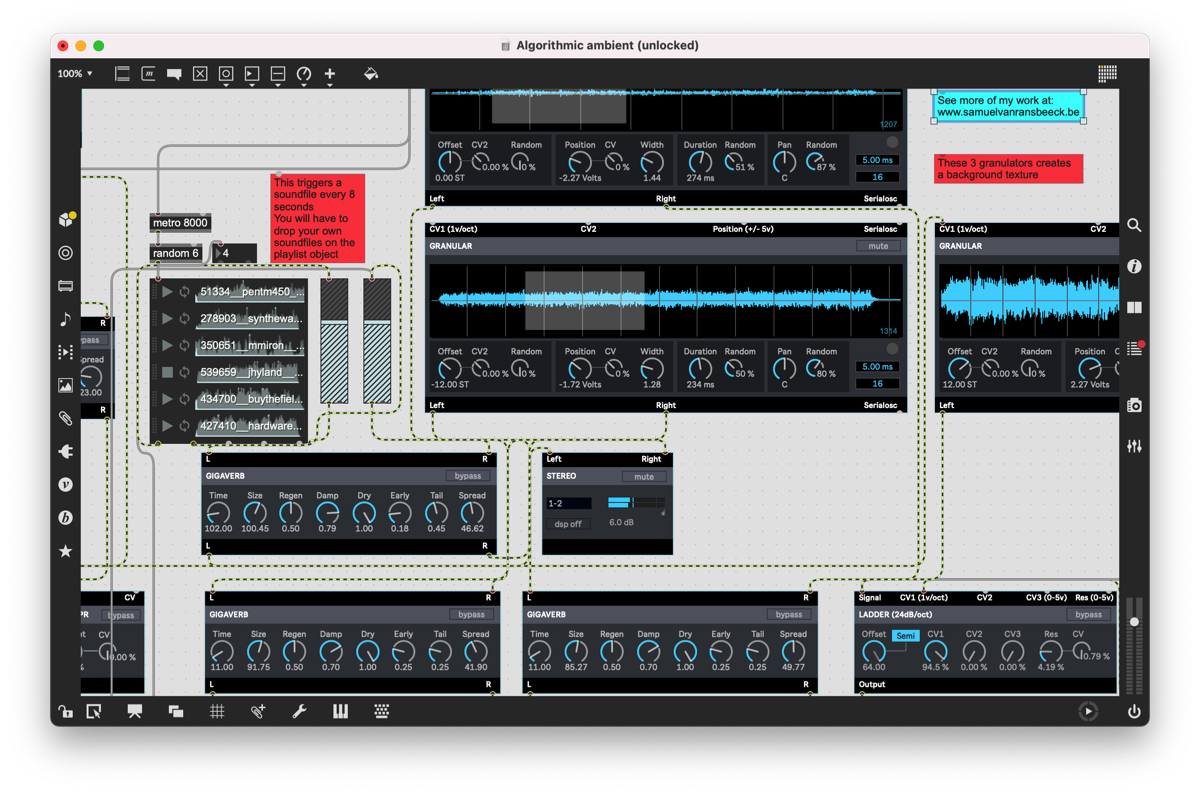Open the slider object dropdown in top toolbar
This screenshot has height=792, width=1200.
tap(278, 75)
